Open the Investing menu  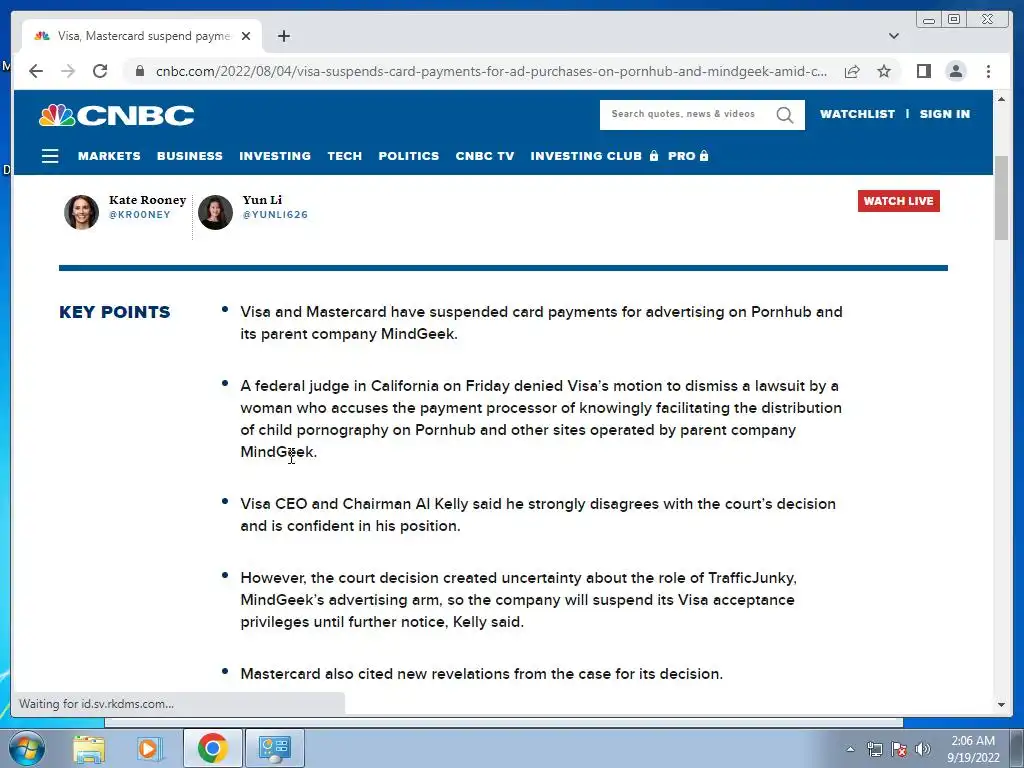[275, 155]
